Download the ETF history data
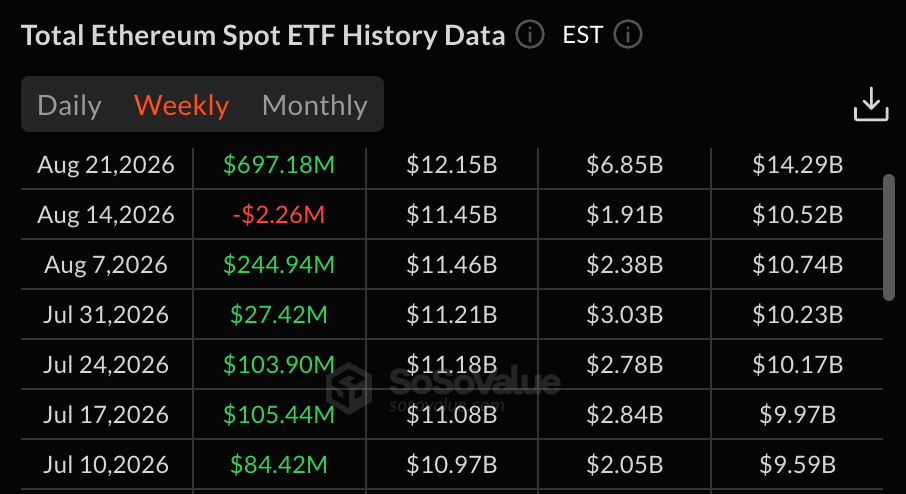906x494 pixels. coord(871,105)
